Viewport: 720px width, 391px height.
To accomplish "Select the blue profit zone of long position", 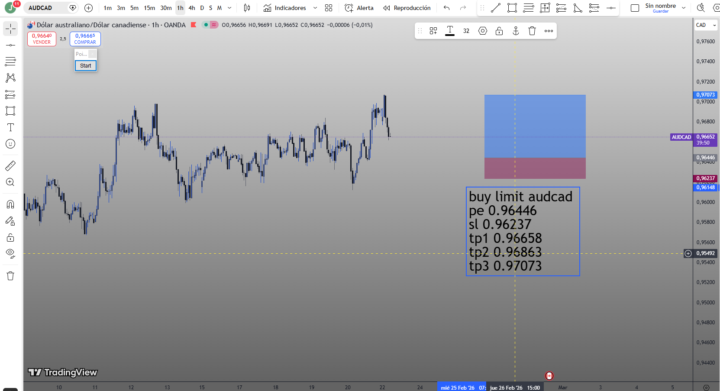I will 535,126.
